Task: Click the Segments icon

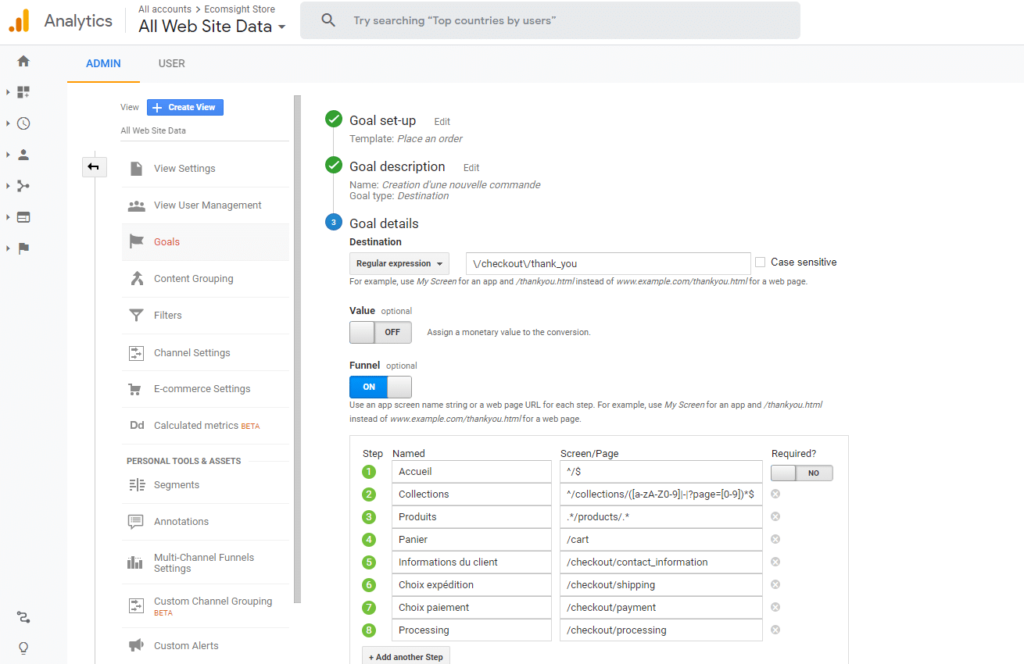Action: 136,484
